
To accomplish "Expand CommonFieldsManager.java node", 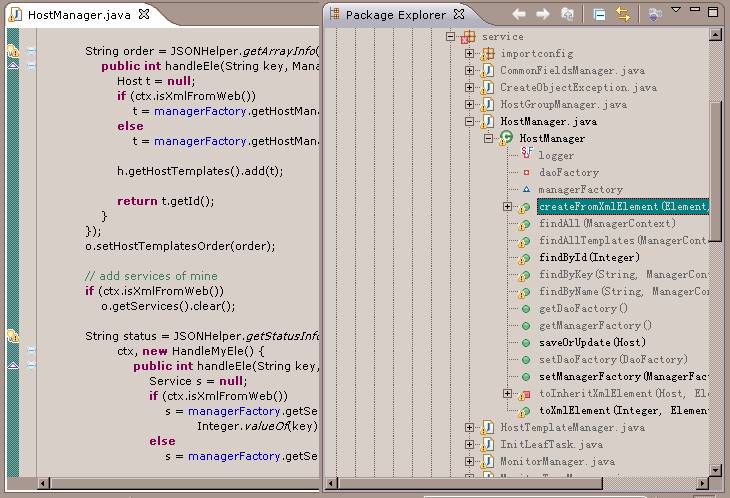I will 469,71.
